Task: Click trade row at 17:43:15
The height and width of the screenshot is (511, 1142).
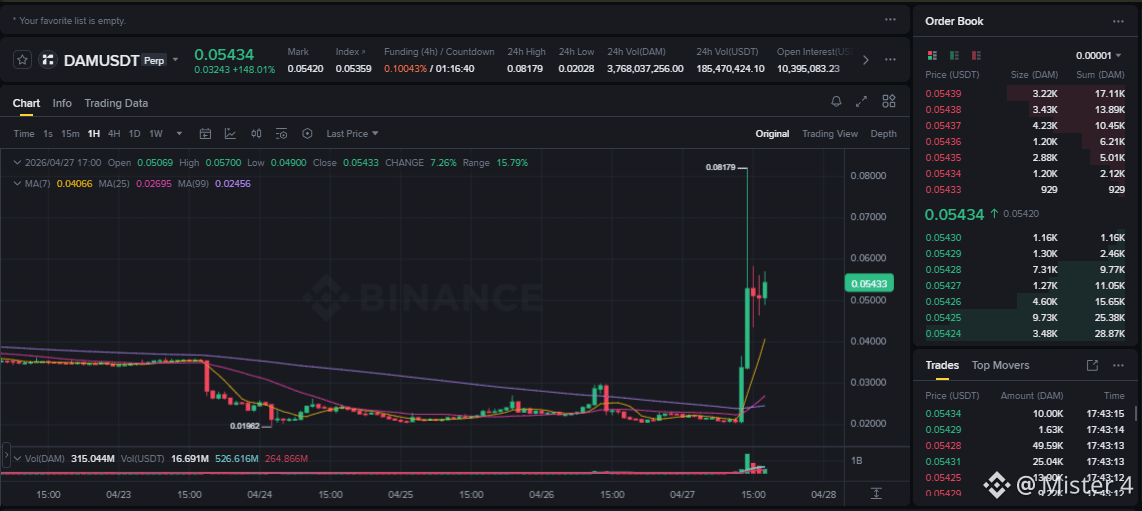Action: 1025,413
